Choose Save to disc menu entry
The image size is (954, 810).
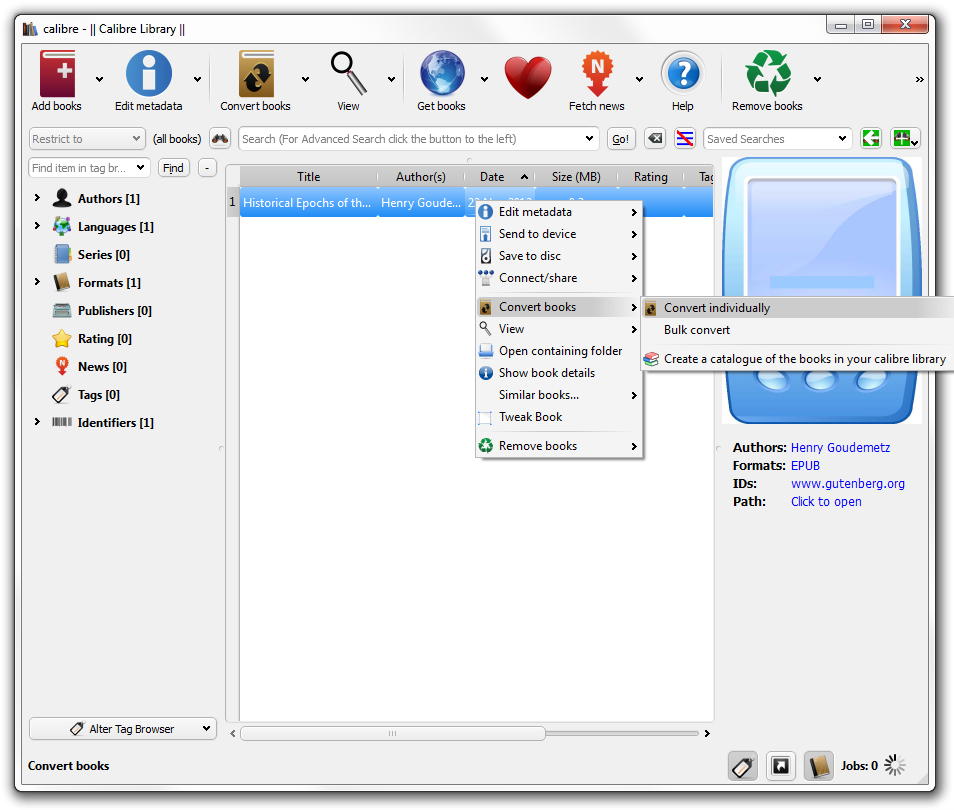(559, 256)
